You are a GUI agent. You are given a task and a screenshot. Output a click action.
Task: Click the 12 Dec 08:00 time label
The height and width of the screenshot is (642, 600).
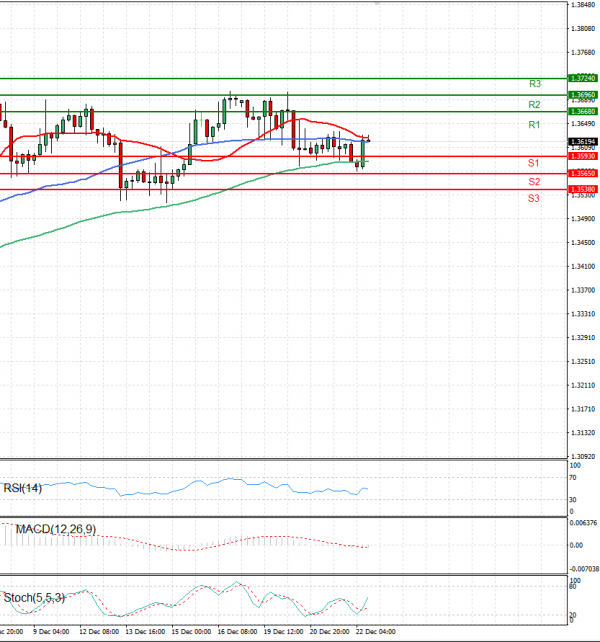pos(99,632)
